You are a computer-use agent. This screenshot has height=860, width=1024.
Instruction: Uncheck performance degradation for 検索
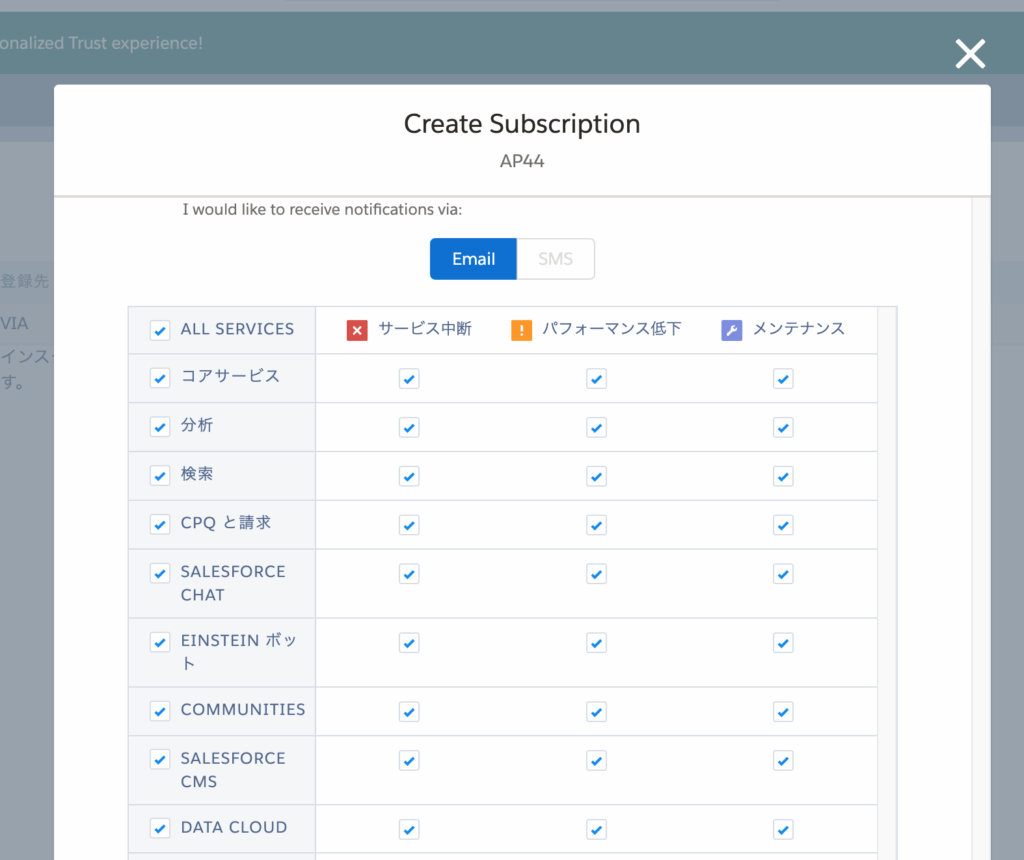click(596, 476)
